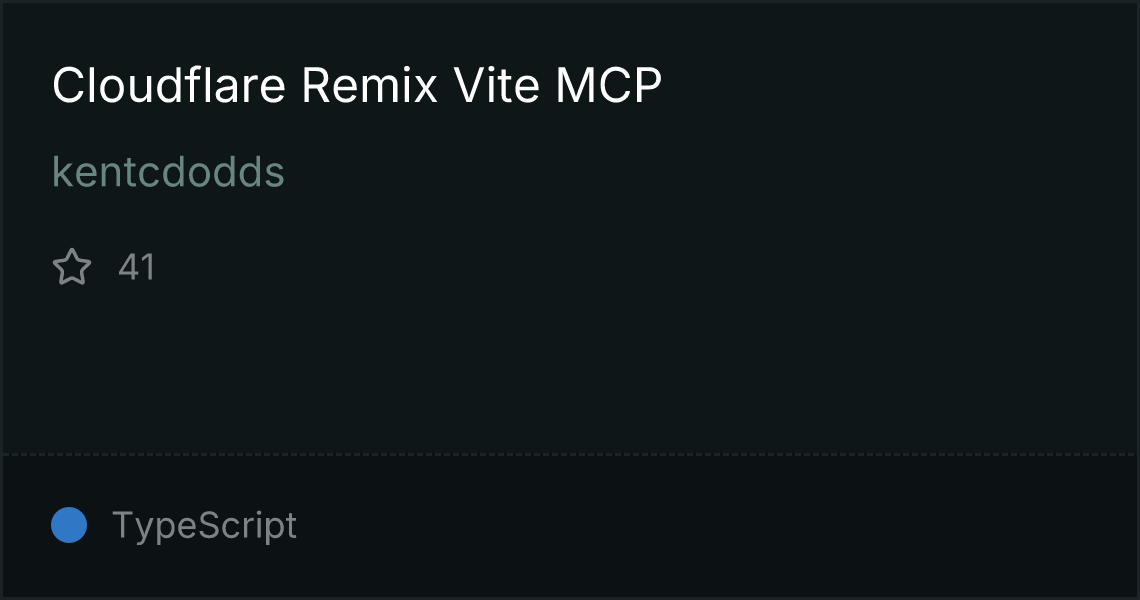Click the word Remix in the title
Image resolution: width=1140 pixels, height=600 pixels.
pos(369,85)
